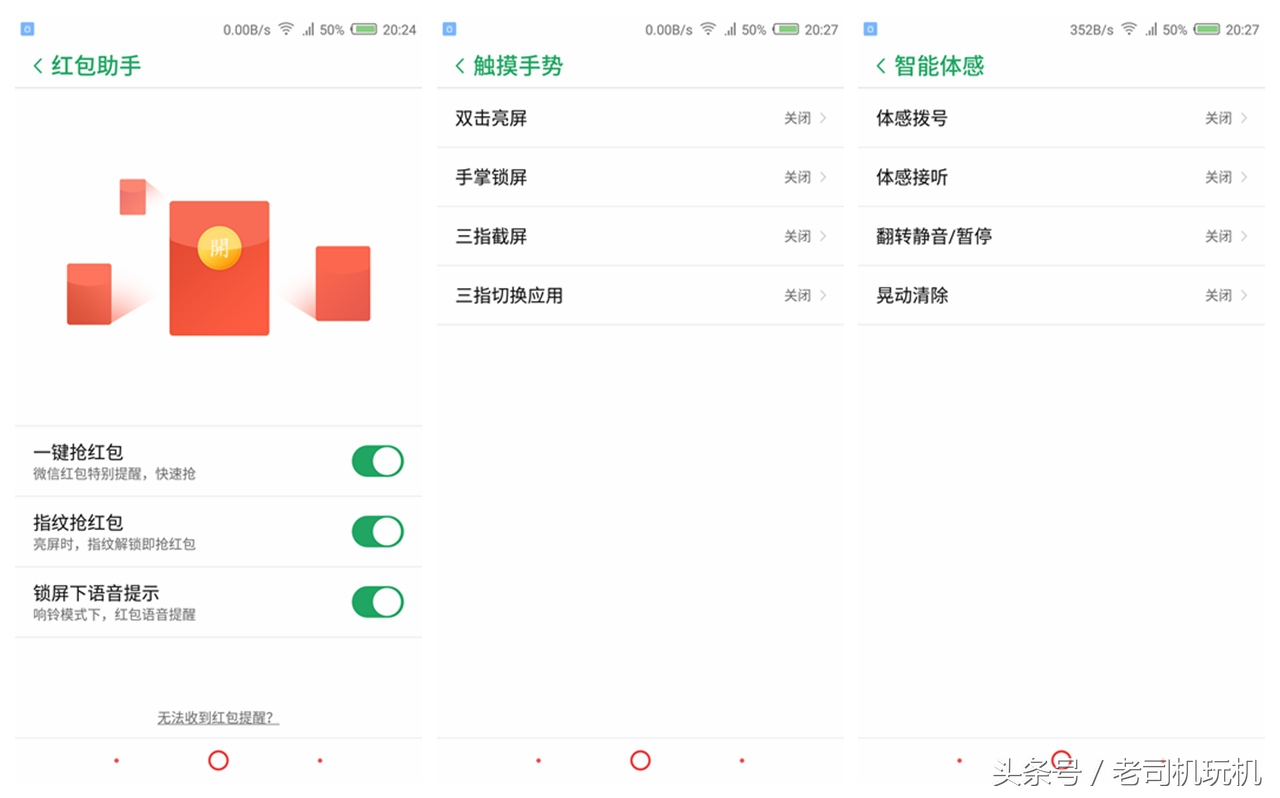
Task: Select the 晃动清除 entry
Action: [1062, 295]
